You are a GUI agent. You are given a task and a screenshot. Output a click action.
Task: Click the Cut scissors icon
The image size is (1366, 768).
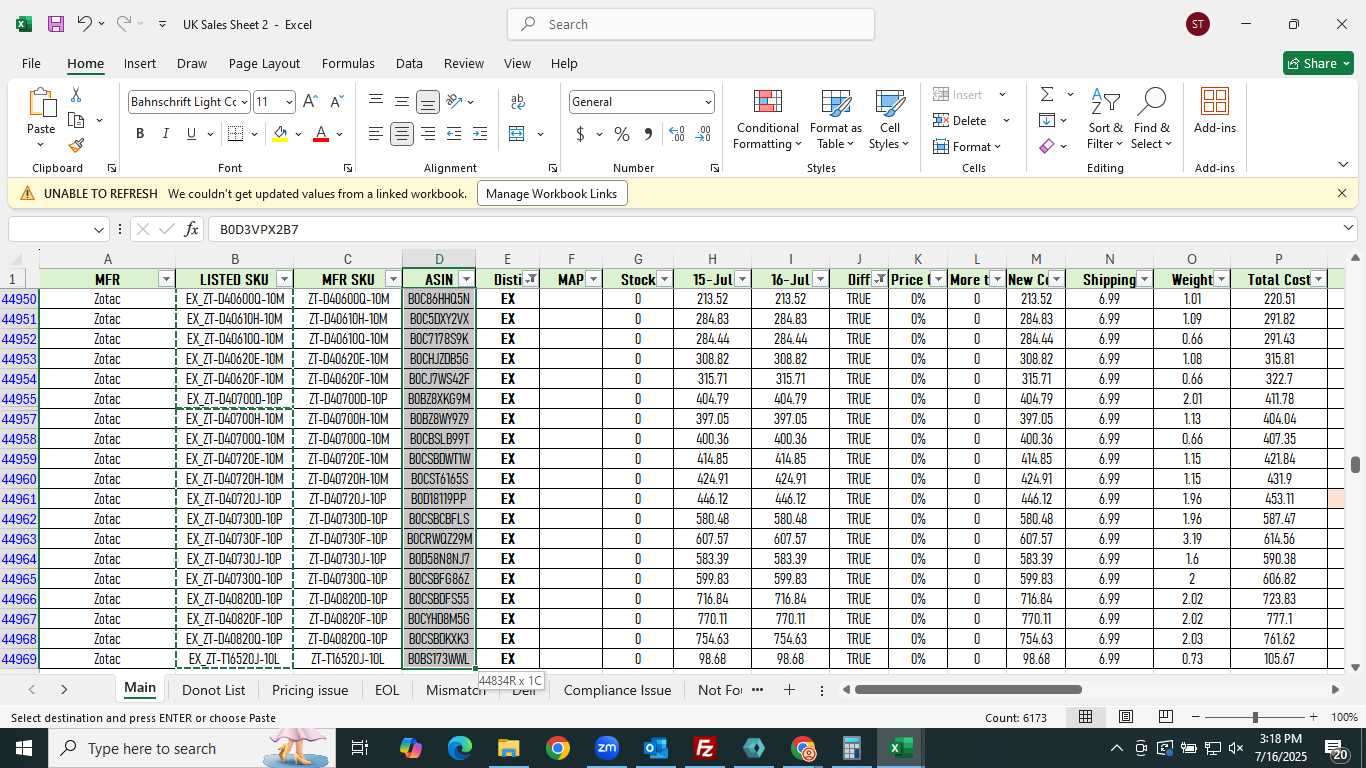click(76, 95)
